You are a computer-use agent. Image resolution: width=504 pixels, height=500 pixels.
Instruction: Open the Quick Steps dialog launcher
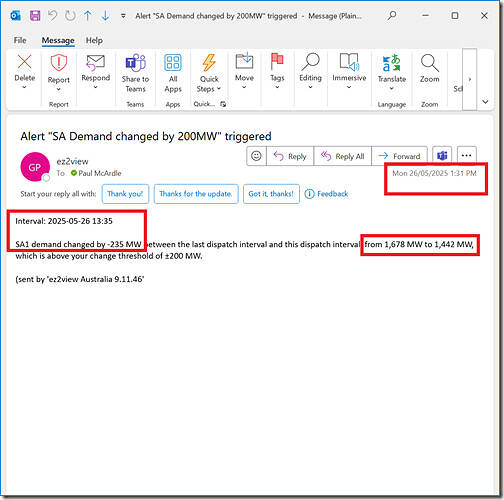tap(223, 104)
